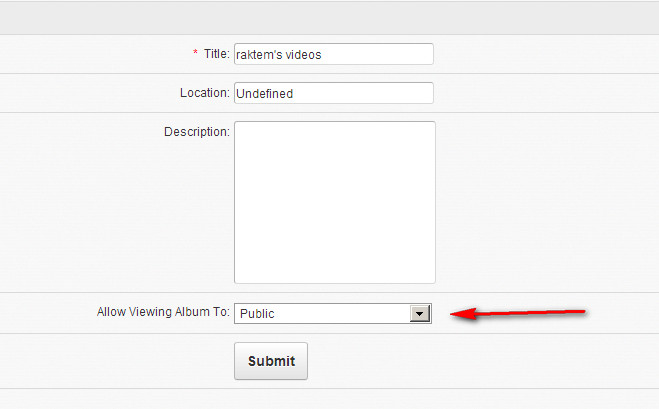
Task: Click the red required asterisk
Action: [196, 54]
